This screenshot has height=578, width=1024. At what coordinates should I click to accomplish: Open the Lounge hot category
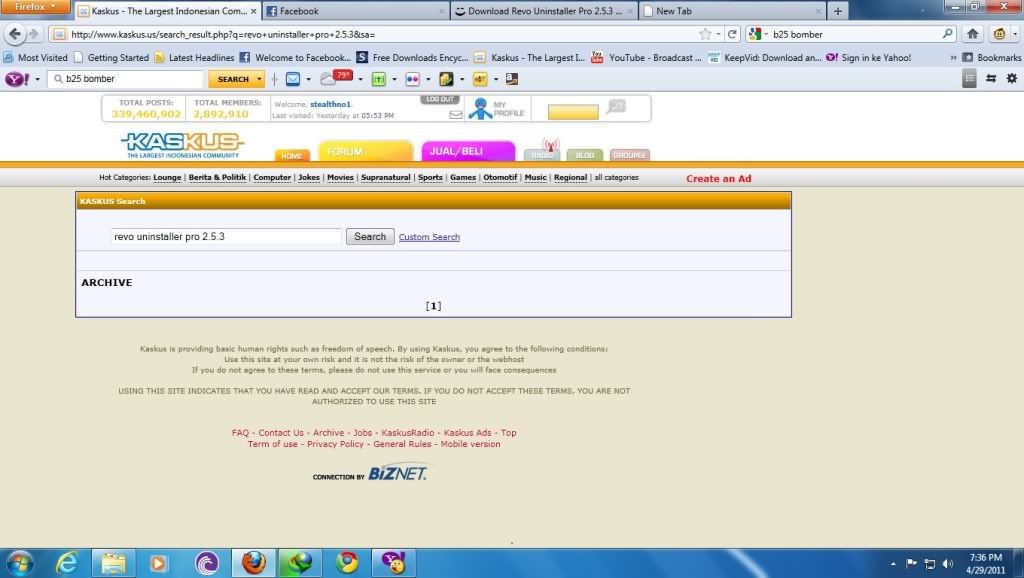point(167,178)
